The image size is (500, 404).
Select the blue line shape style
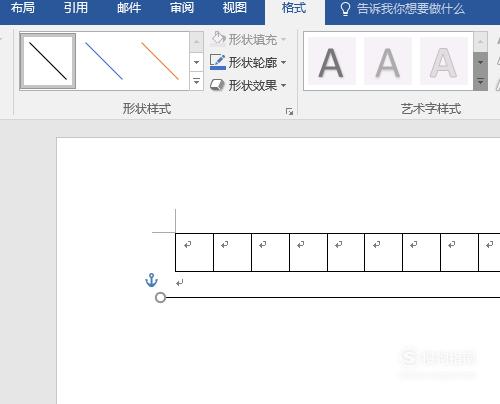(104, 61)
